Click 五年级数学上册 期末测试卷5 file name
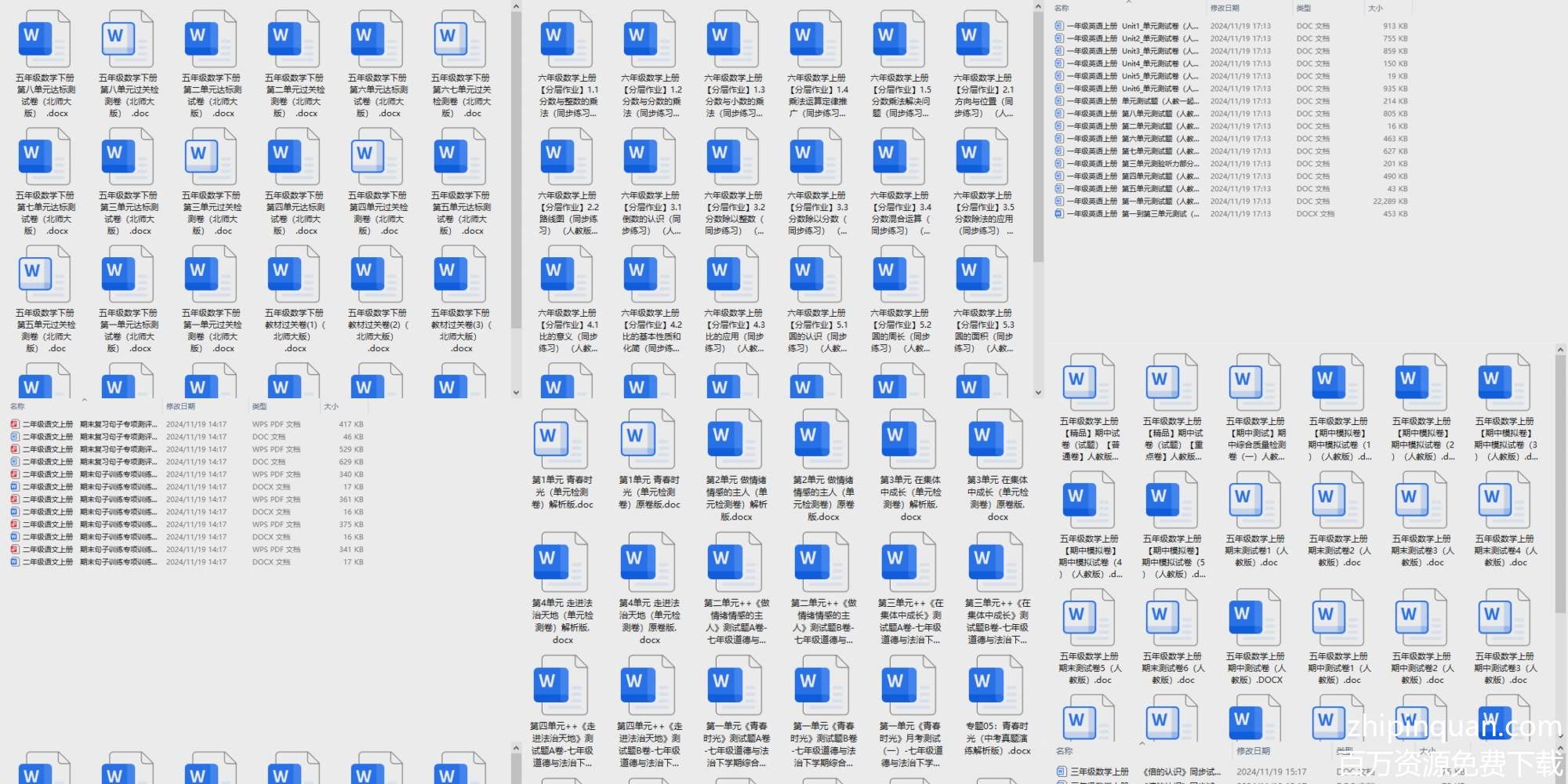This screenshot has width=1568, height=784. tap(1089, 668)
